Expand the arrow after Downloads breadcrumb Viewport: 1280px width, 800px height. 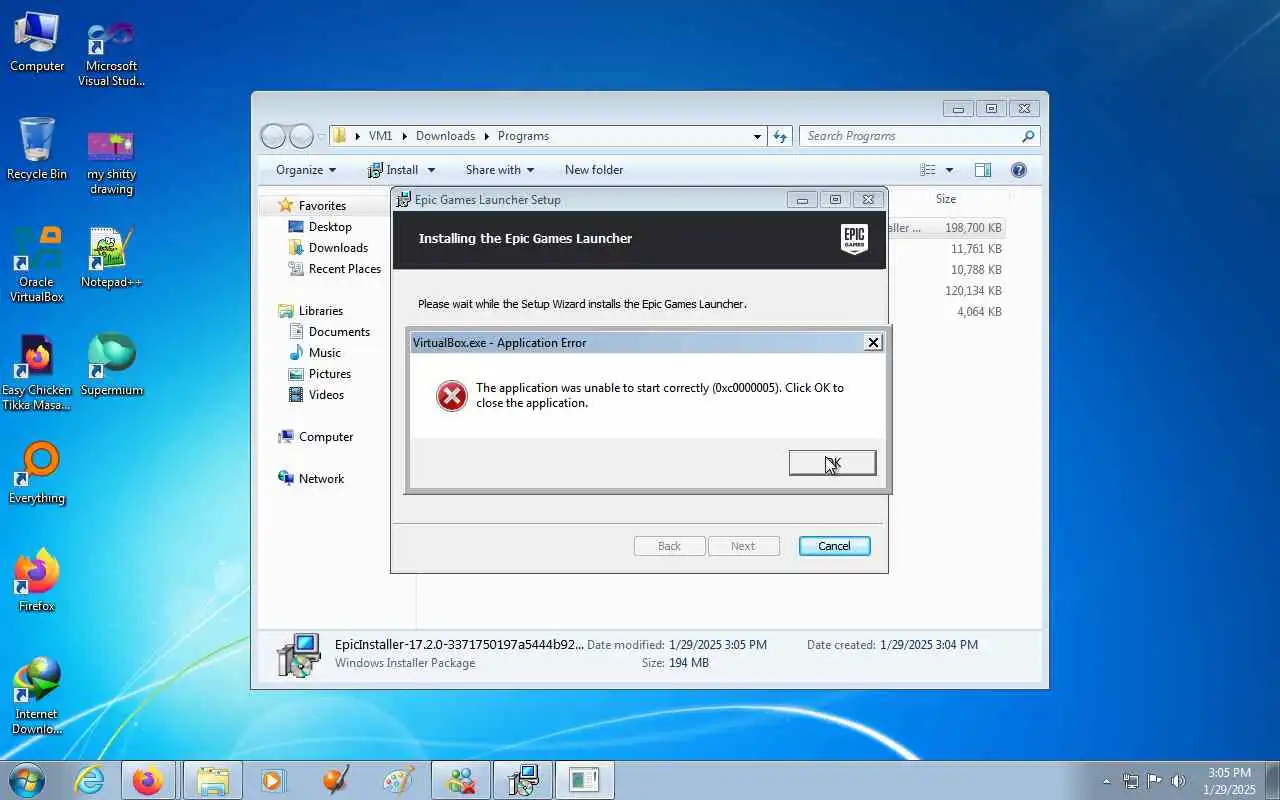point(488,136)
